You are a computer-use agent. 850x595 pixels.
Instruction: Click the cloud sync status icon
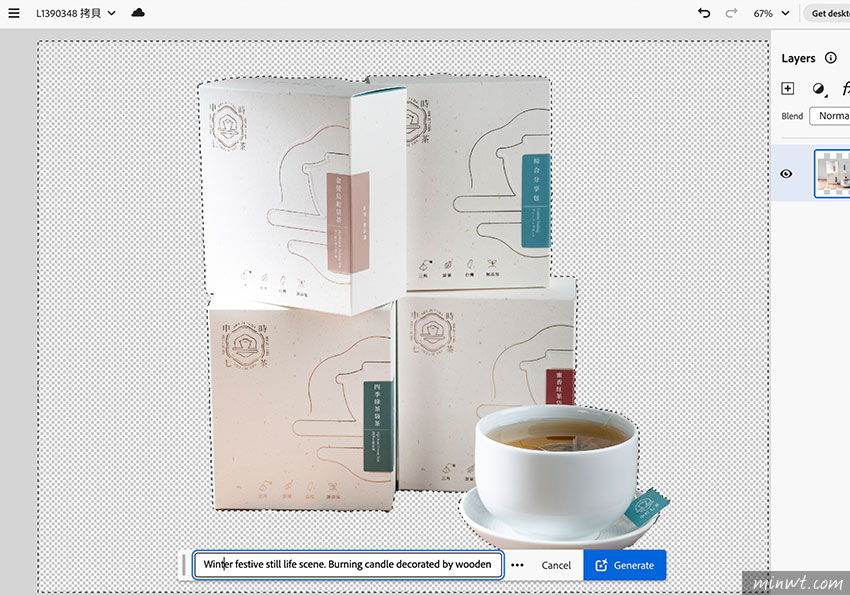138,12
